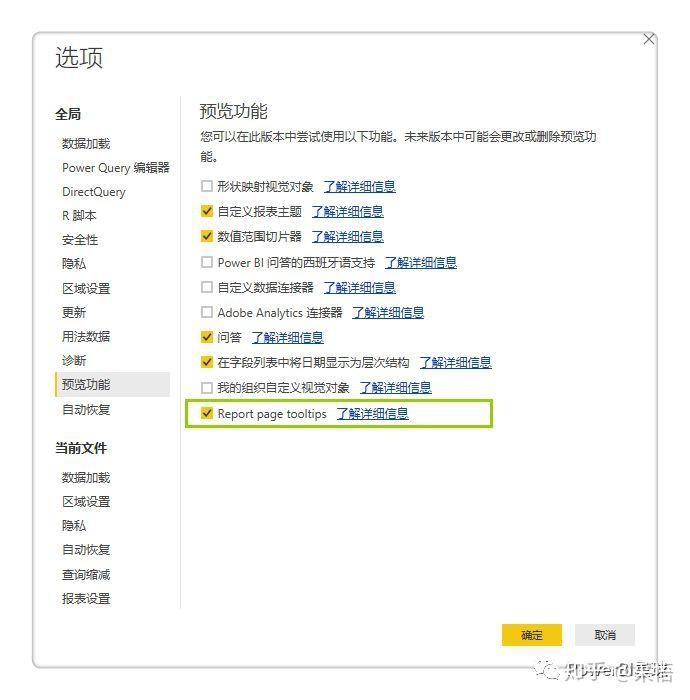
Task: Select 预览功能 in sidebar
Action: click(112, 384)
